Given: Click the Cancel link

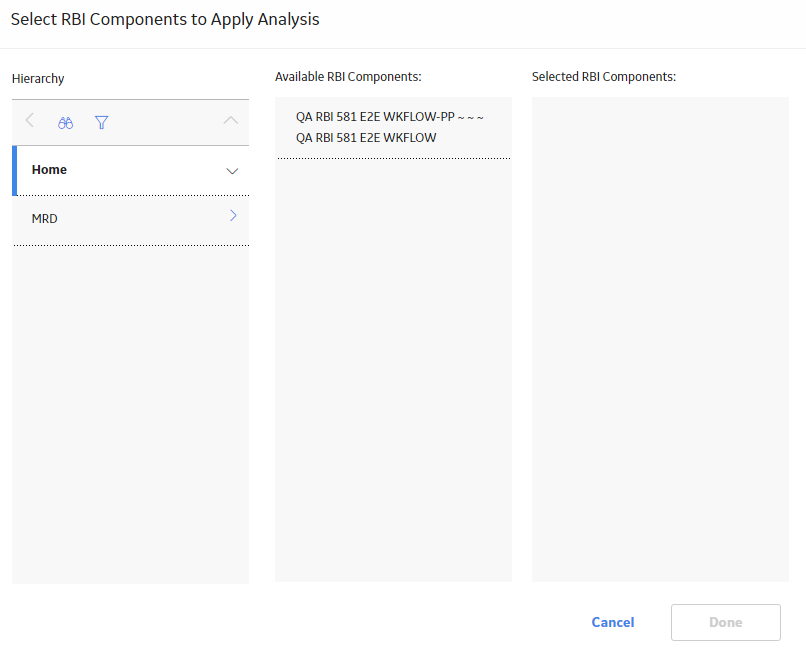Looking at the screenshot, I should [613, 622].
